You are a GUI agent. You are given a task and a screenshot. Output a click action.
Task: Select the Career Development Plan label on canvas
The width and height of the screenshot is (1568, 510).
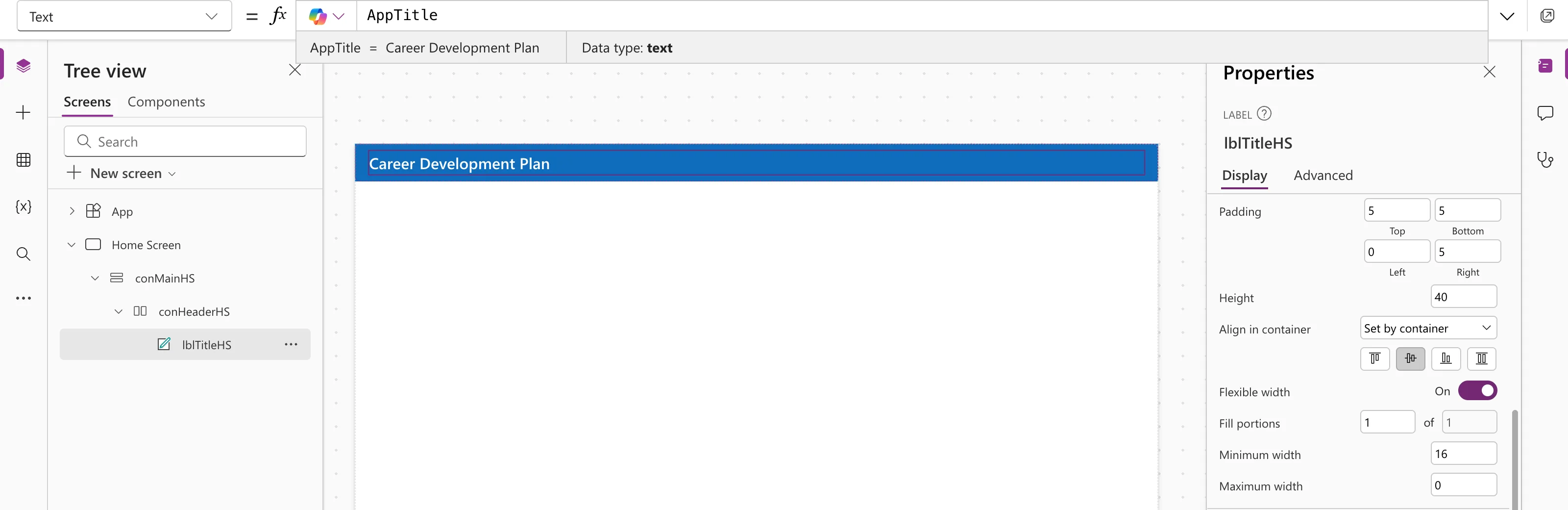pos(756,163)
